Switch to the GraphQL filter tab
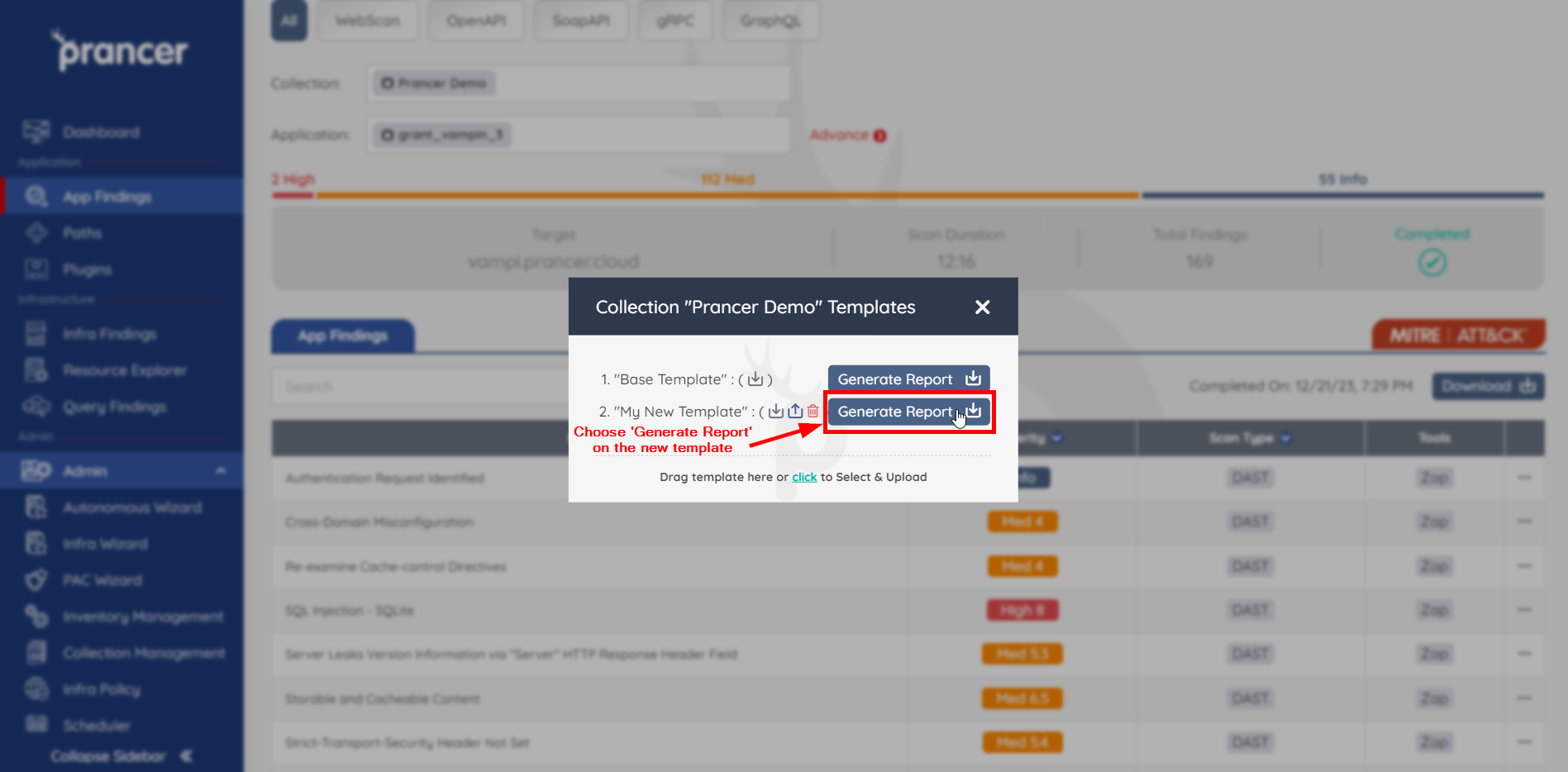1568x772 pixels. 771,21
